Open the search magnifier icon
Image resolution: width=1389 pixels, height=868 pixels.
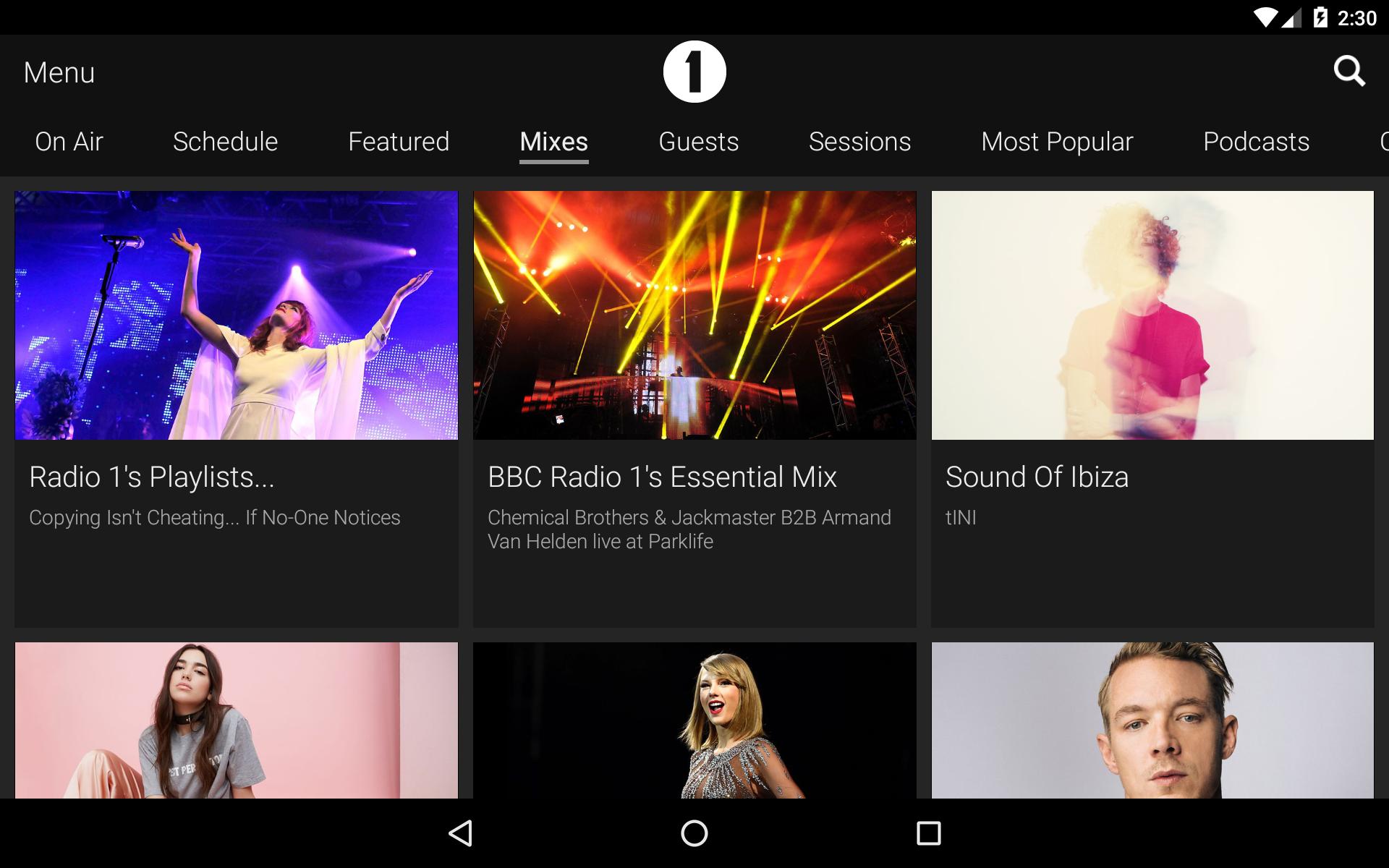(1349, 72)
